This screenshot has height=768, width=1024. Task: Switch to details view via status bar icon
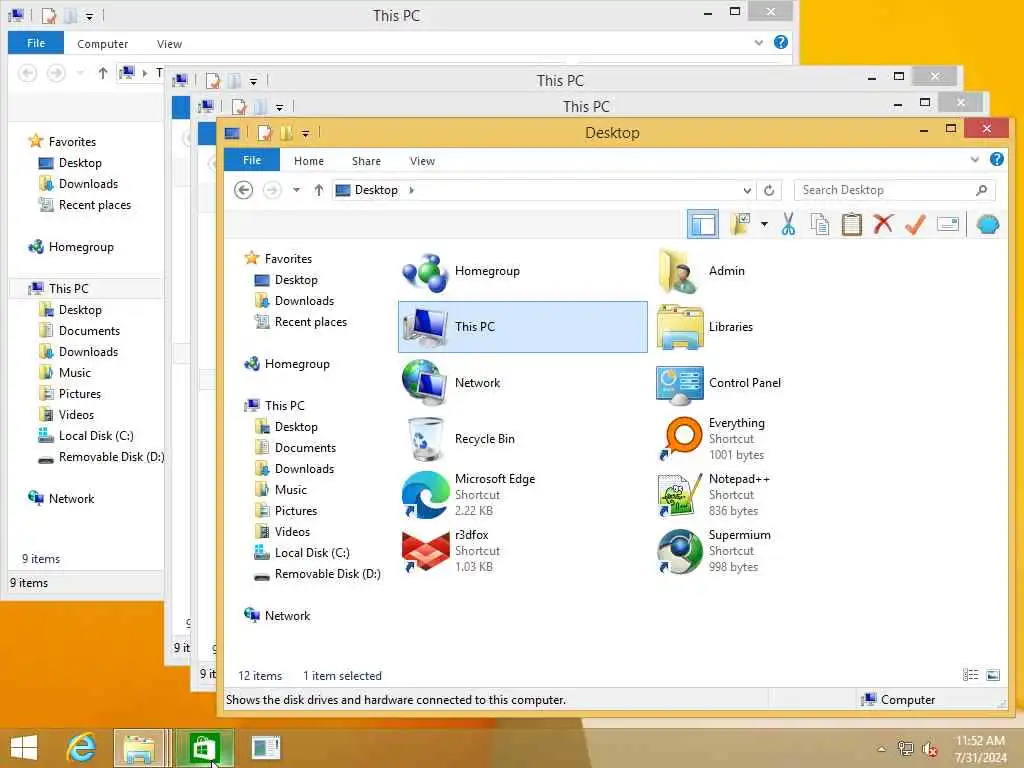coord(970,675)
